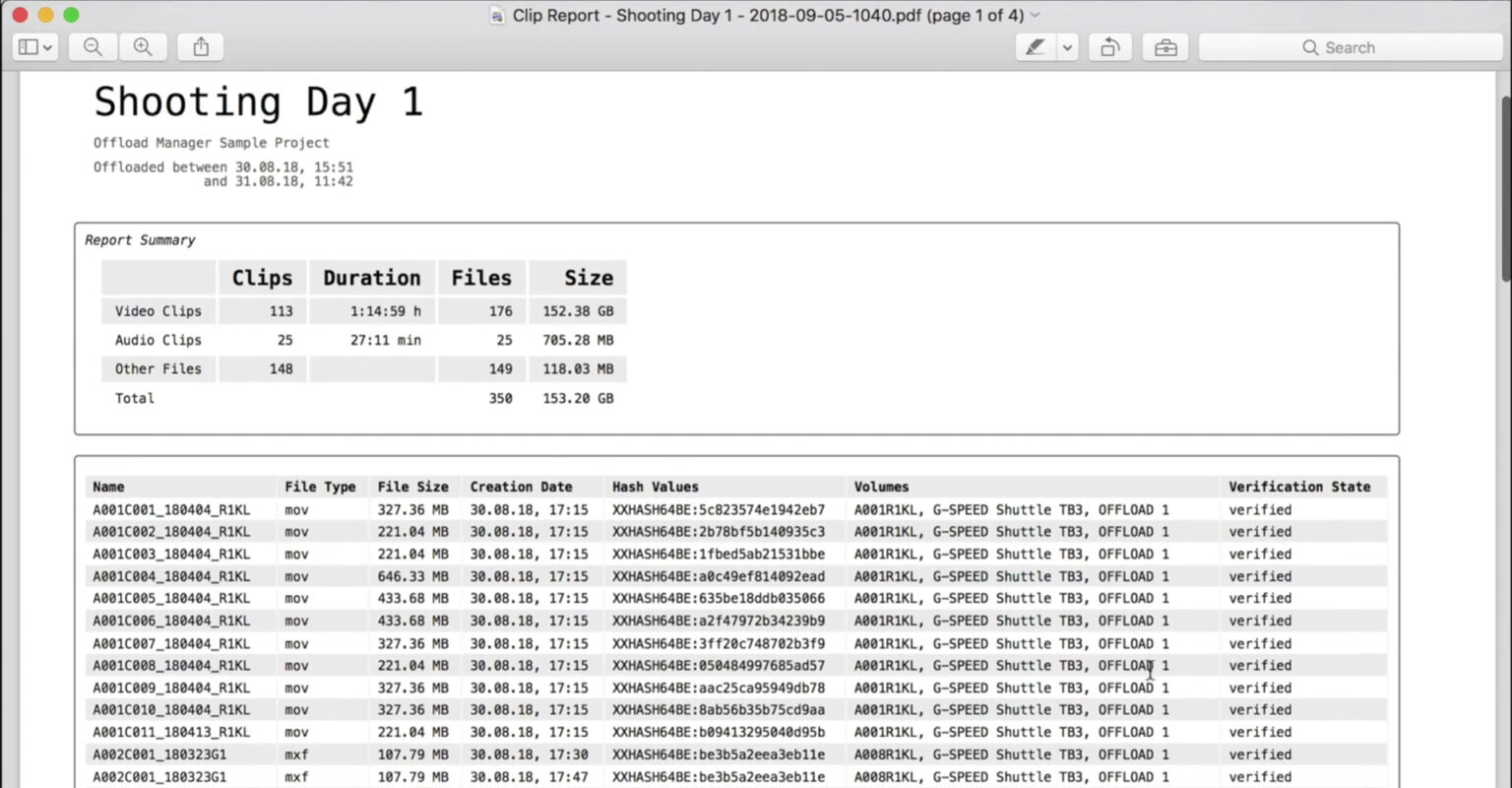The width and height of the screenshot is (1512, 788).
Task: Minimize the window with the yellow button
Action: tap(45, 15)
